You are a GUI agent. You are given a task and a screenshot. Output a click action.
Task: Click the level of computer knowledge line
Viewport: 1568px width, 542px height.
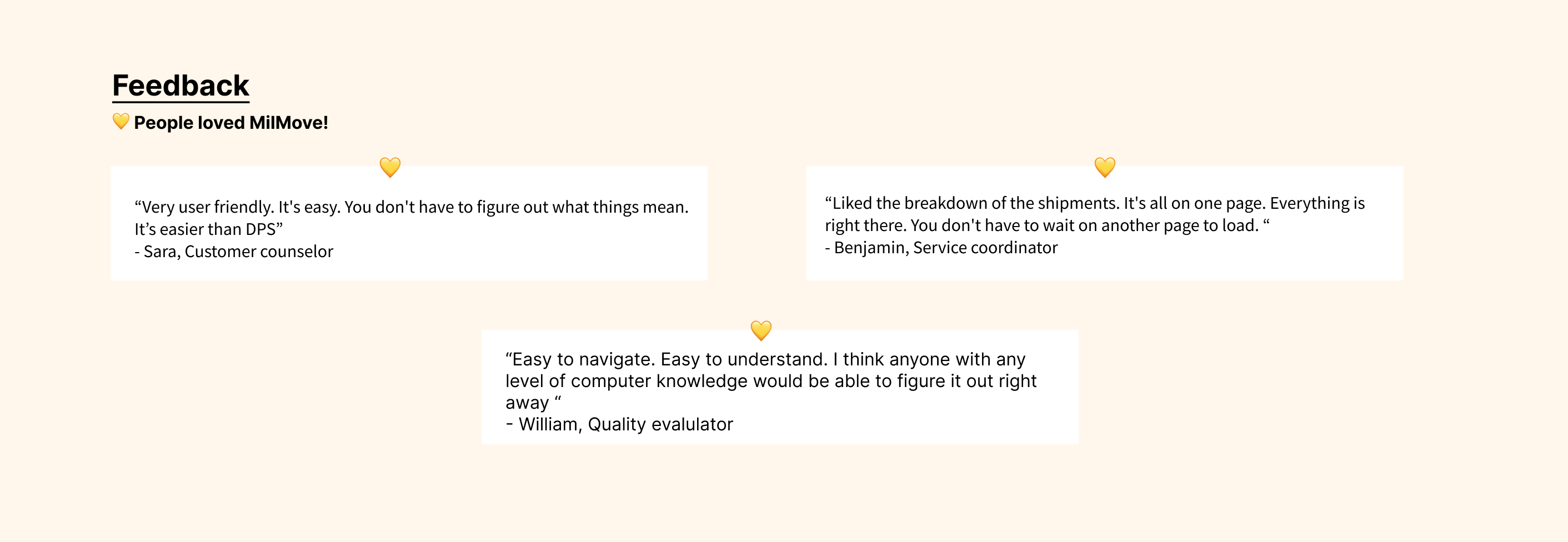click(x=770, y=381)
